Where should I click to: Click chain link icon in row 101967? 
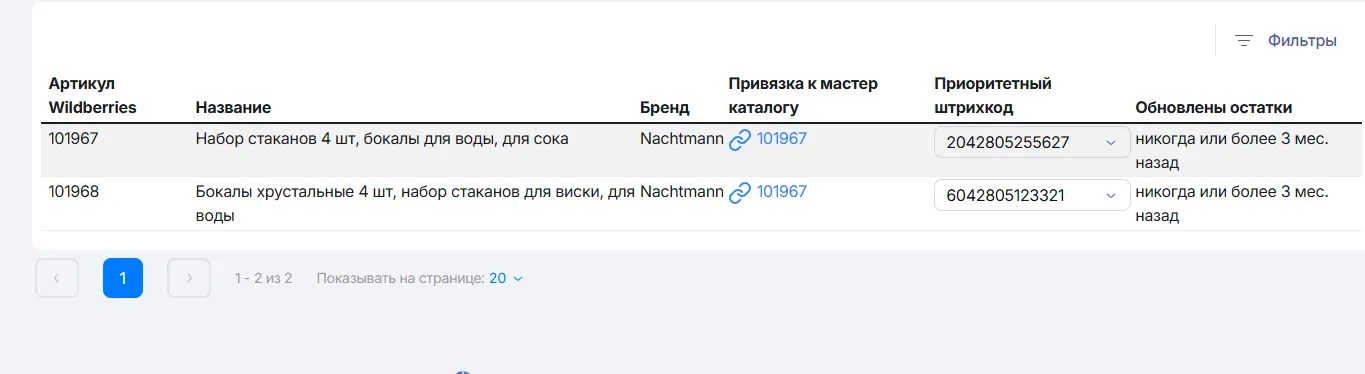pyautogui.click(x=740, y=140)
